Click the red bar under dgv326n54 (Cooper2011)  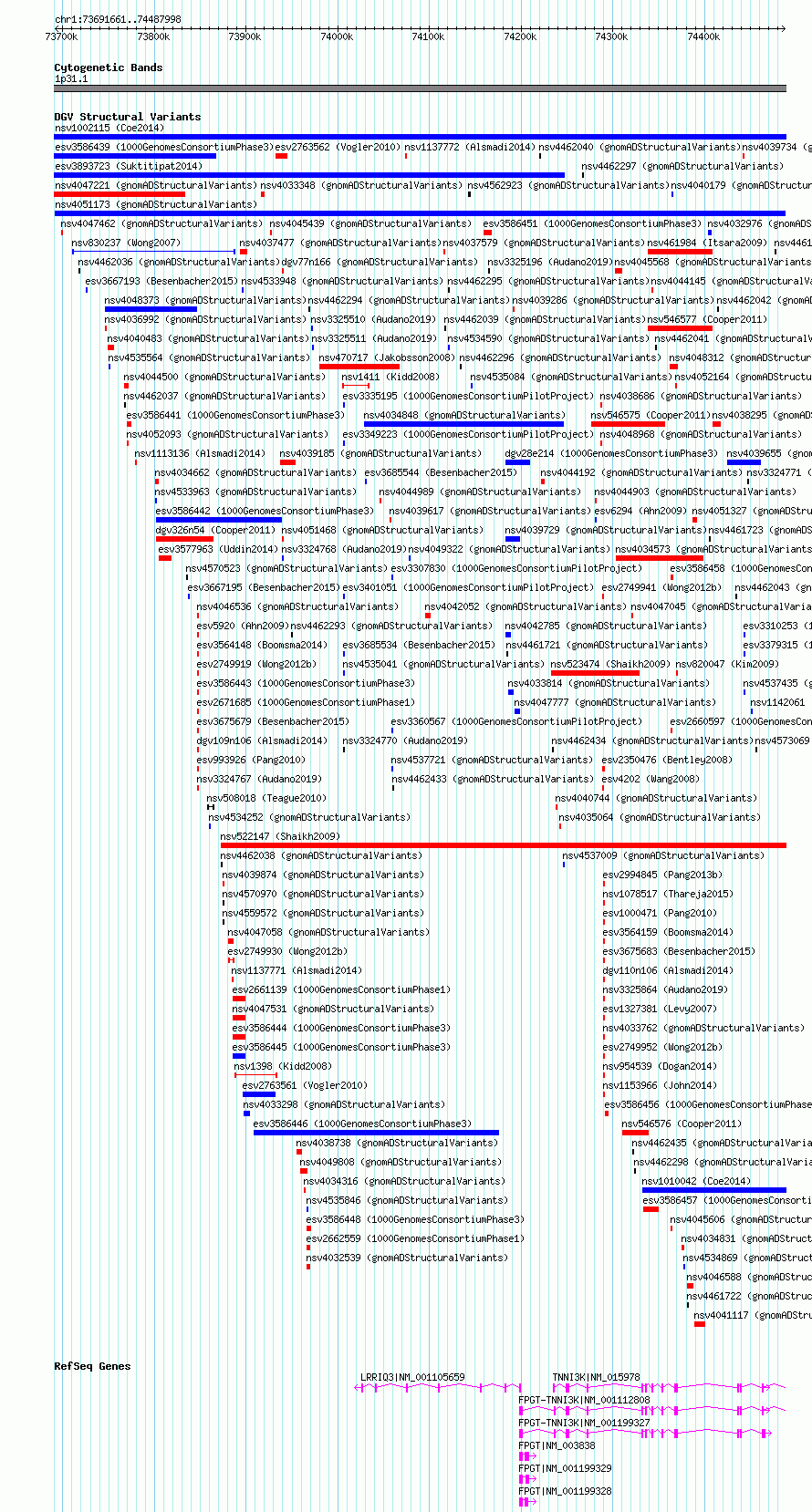(x=184, y=539)
